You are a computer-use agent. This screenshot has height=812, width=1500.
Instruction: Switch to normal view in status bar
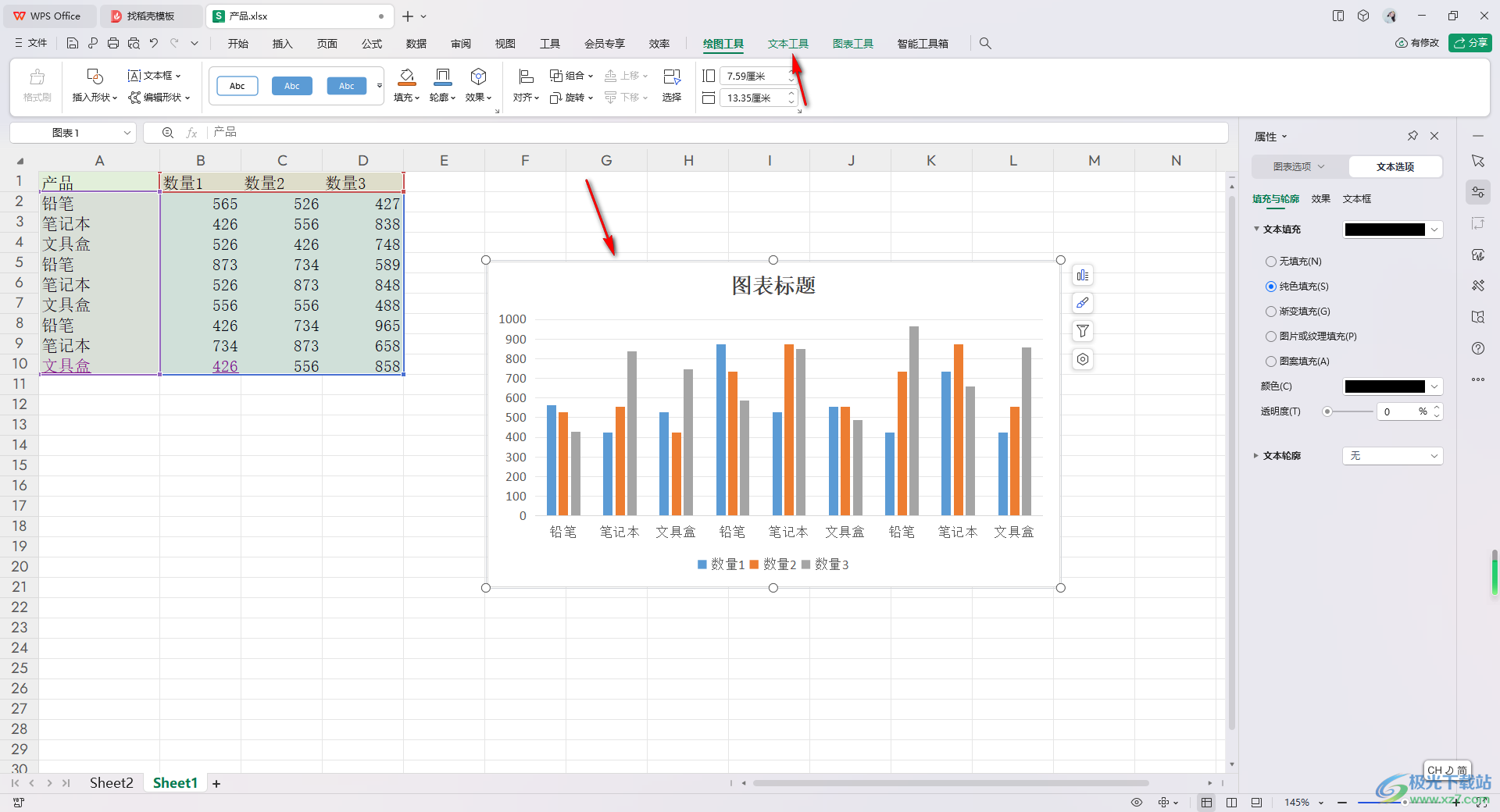point(1207,802)
